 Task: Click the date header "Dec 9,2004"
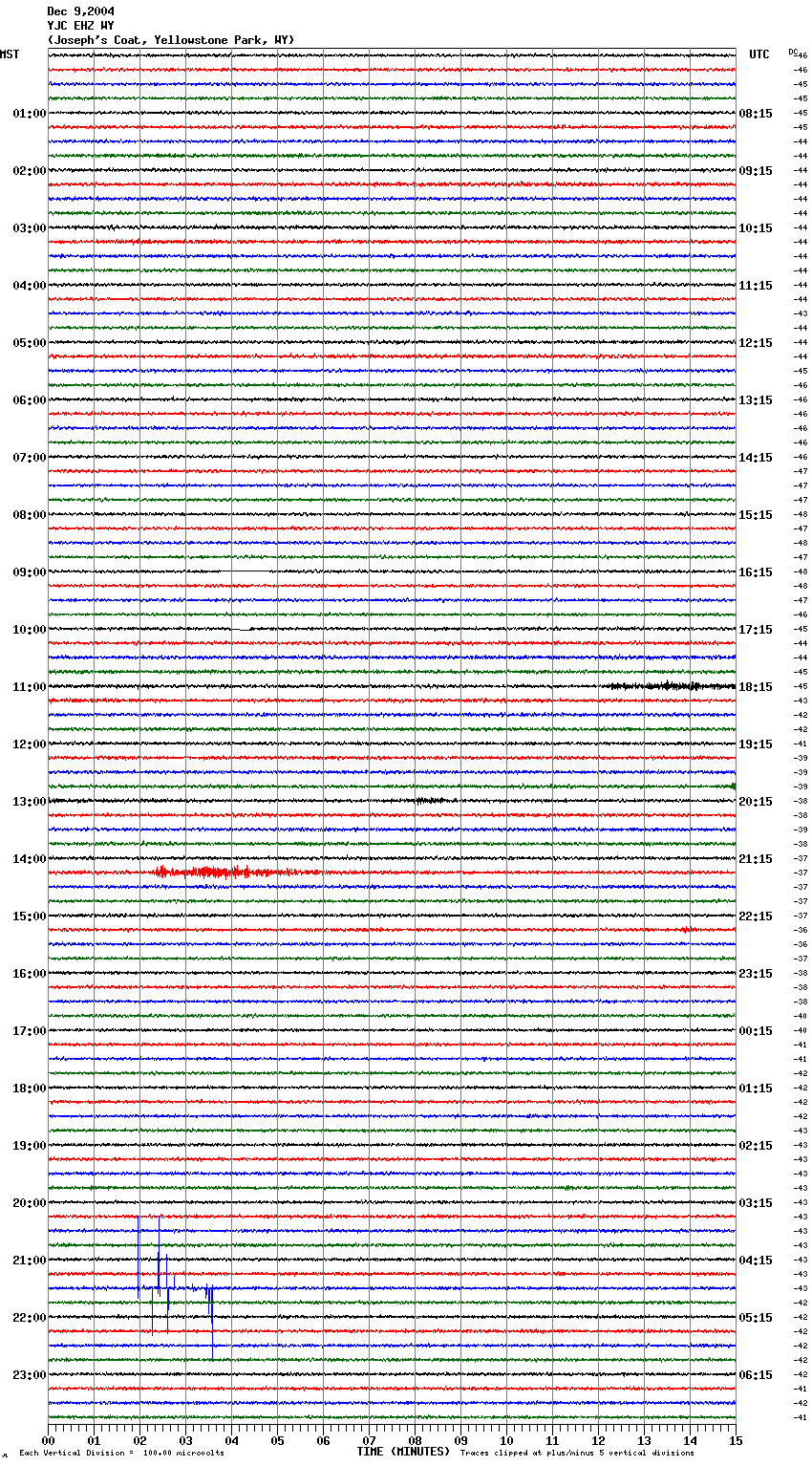80,11
